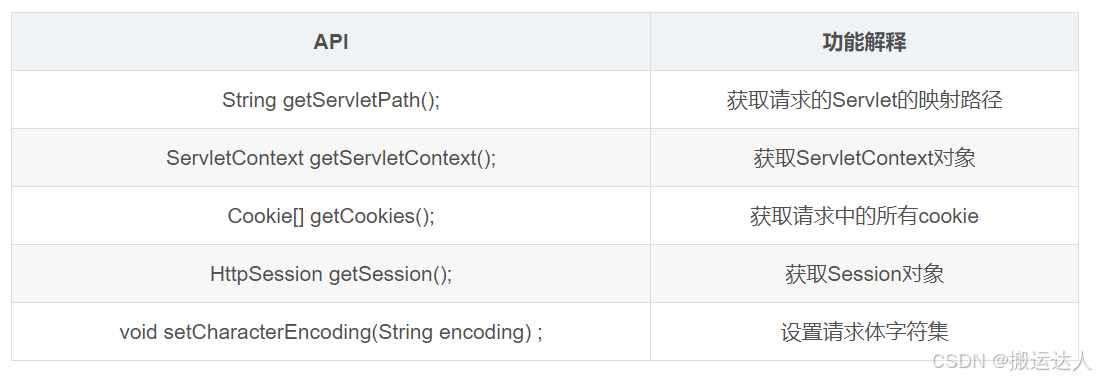Click the 获取Session对象 description
The width and height of the screenshot is (1096, 378).
864,274
